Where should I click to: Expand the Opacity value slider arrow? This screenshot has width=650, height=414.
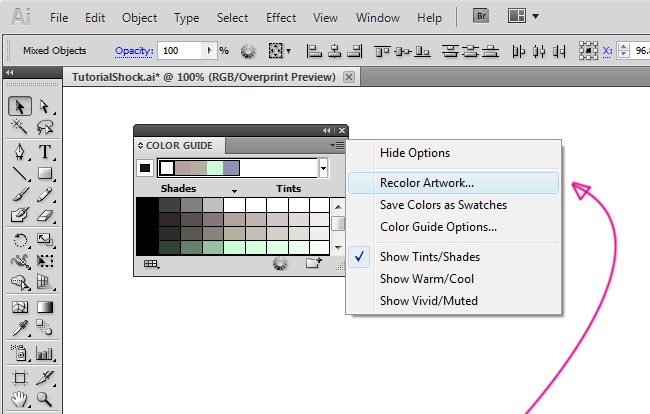pyautogui.click(x=210, y=50)
